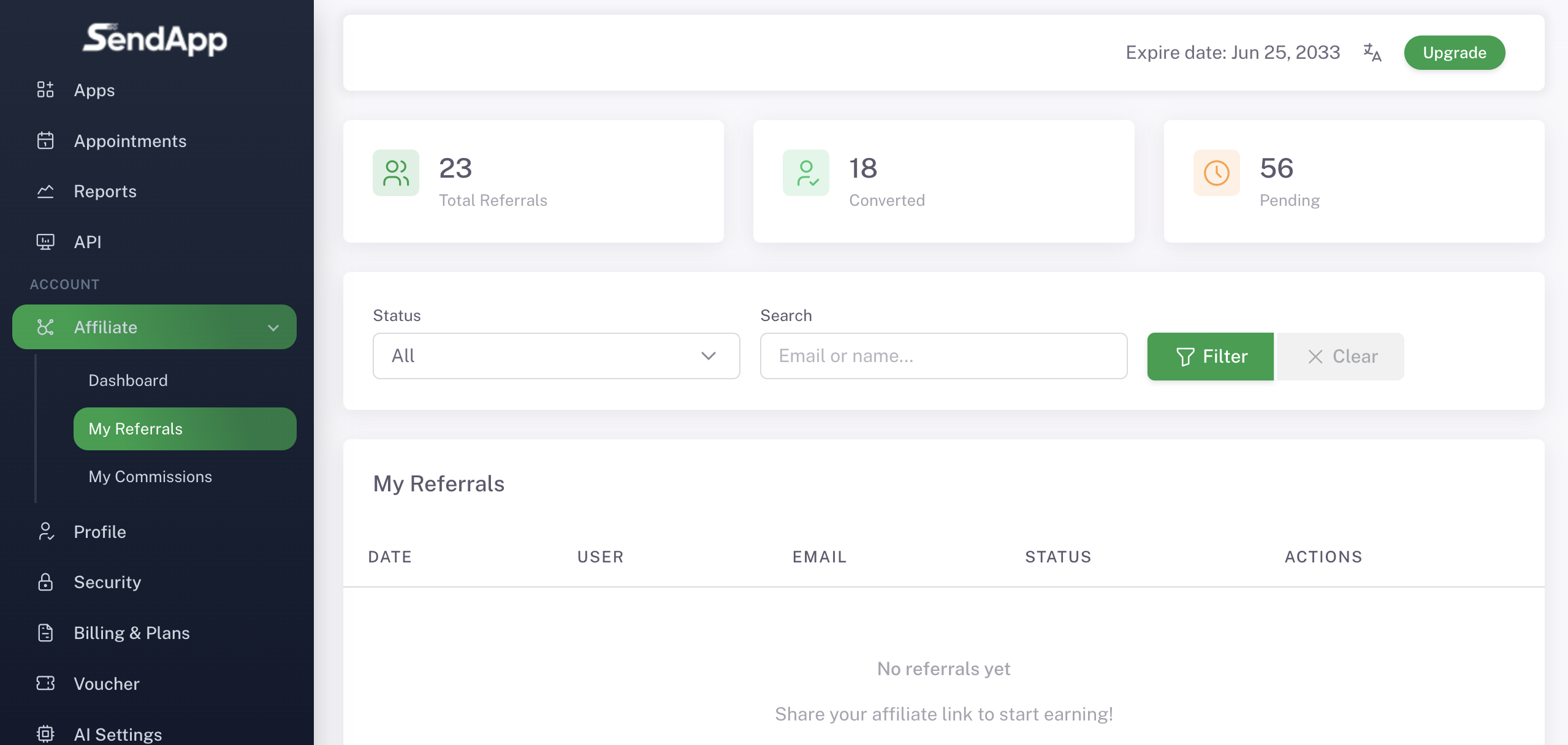Click the Upgrade button
Screen dimensions: 1568x745
(1453, 53)
